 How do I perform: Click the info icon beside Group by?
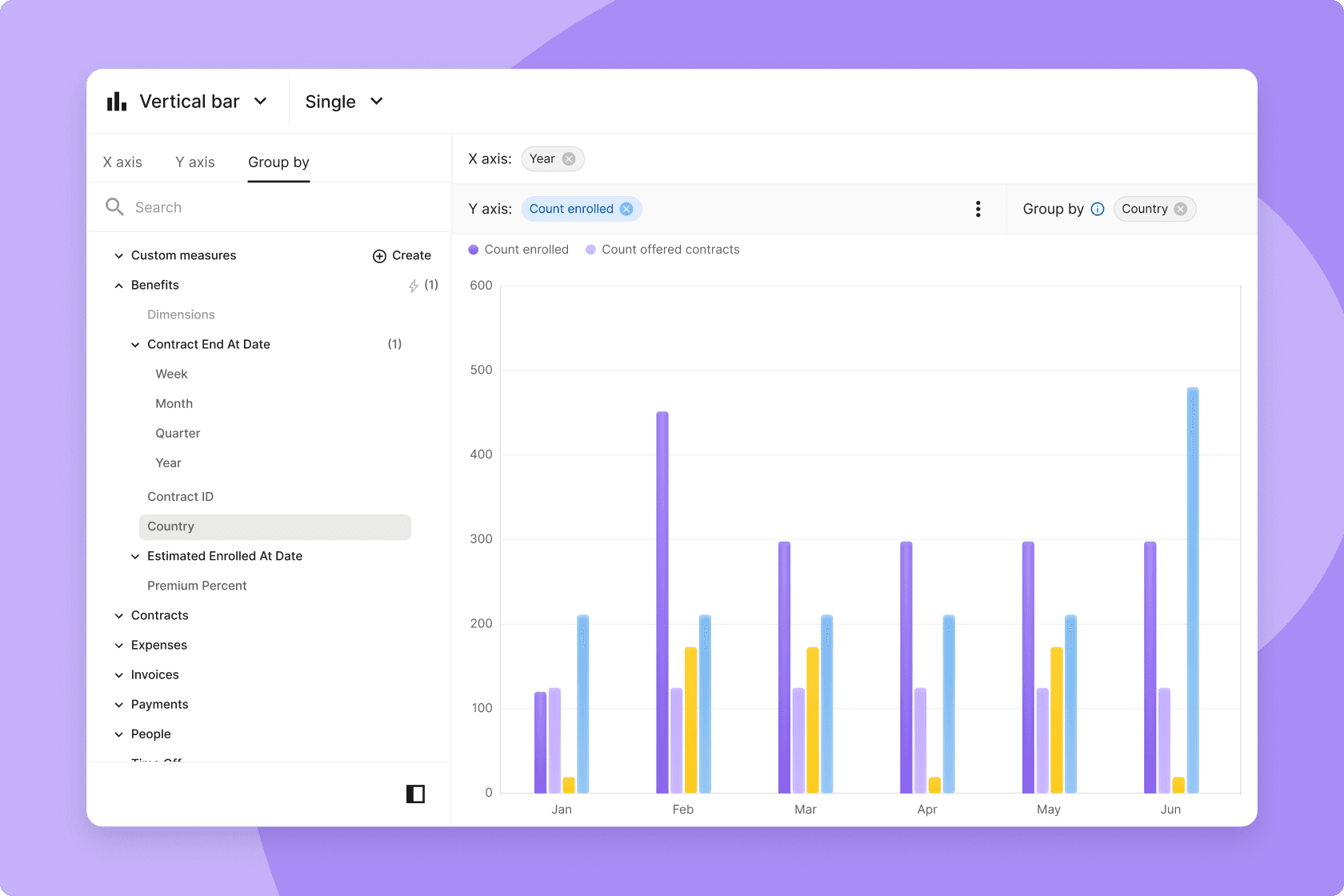(1097, 209)
